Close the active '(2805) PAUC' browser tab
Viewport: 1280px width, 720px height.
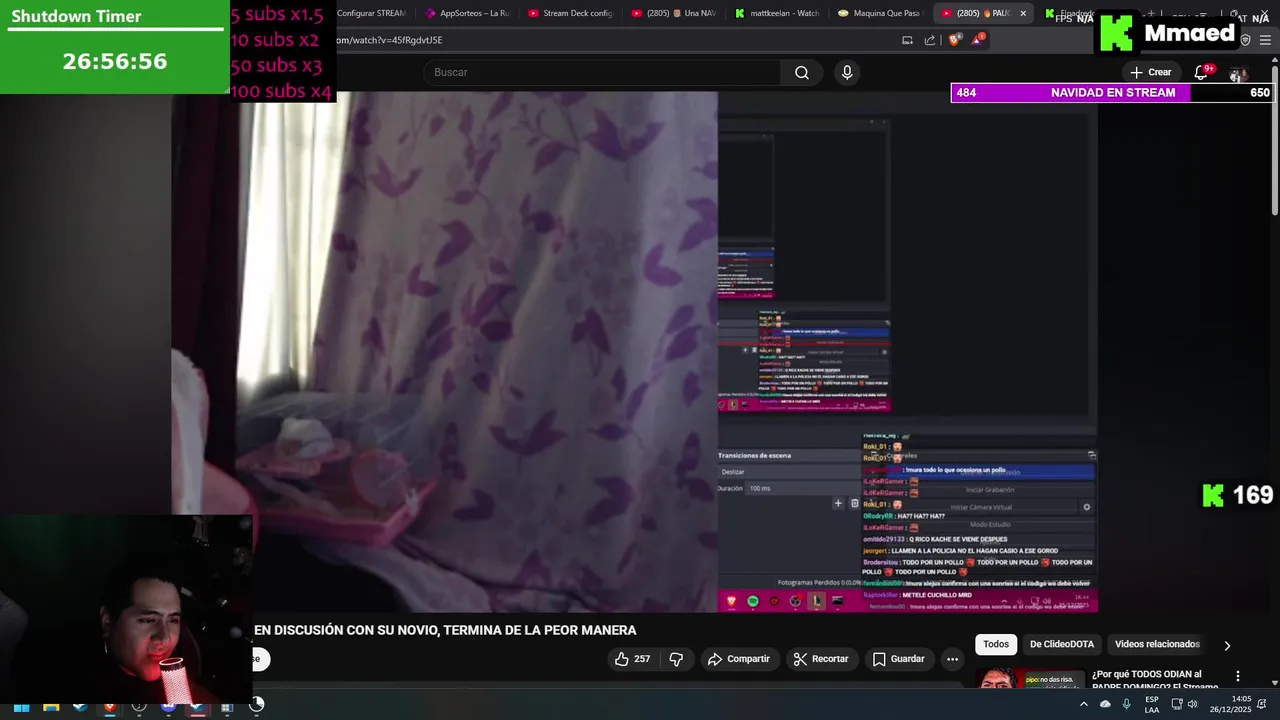tap(1022, 13)
